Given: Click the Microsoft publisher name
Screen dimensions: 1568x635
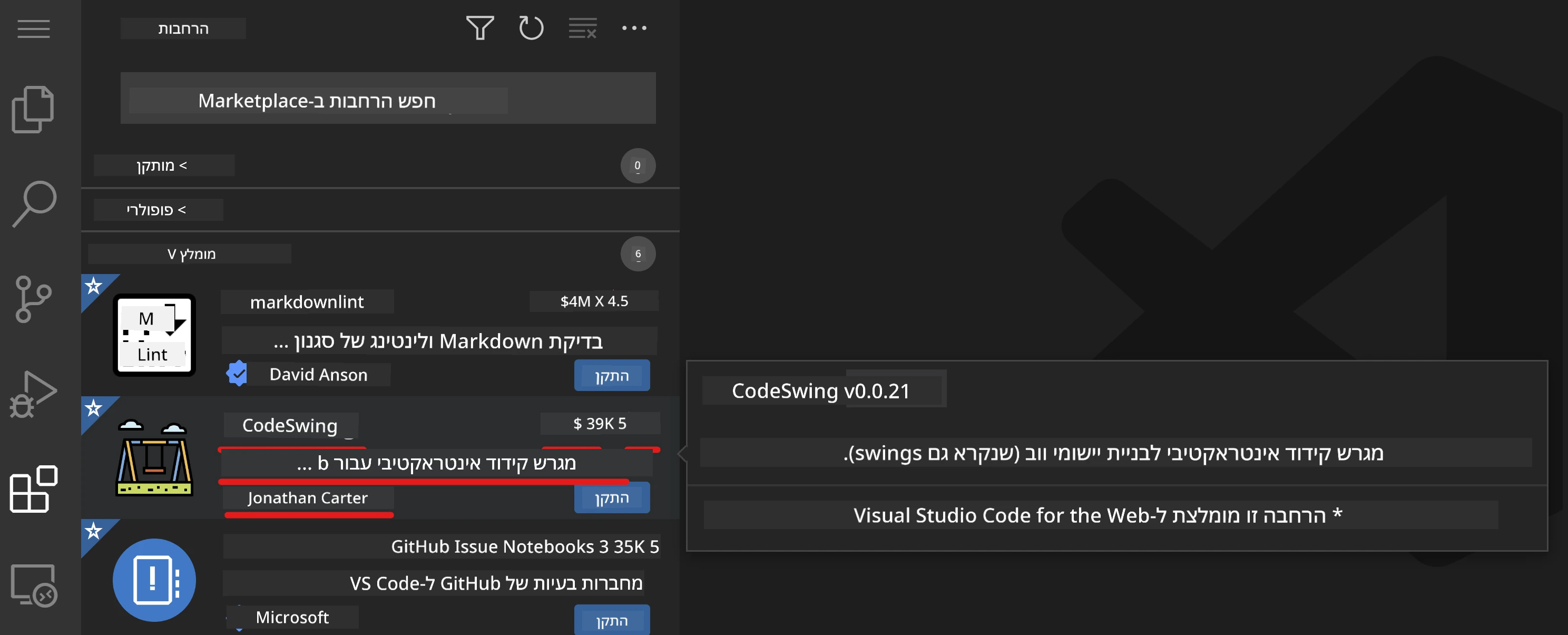Looking at the screenshot, I should pos(292,617).
